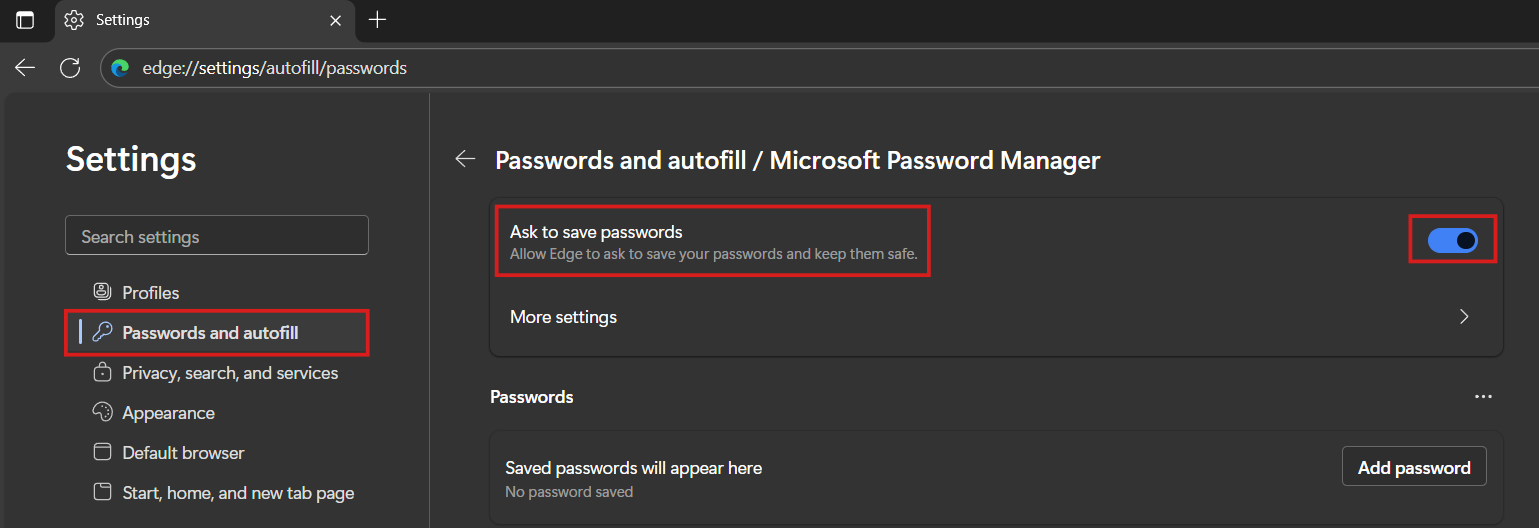
Task: Click the Add password button
Action: click(x=1413, y=467)
